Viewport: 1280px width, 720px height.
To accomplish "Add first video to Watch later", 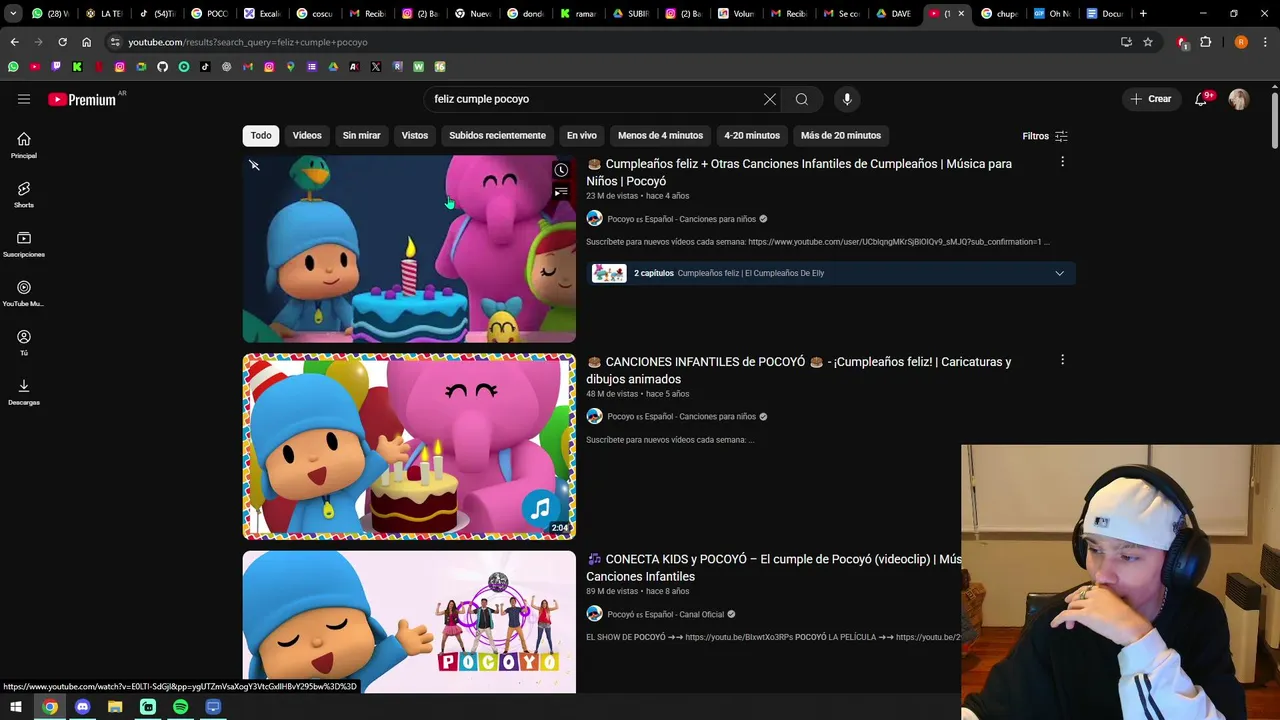I will point(561,170).
